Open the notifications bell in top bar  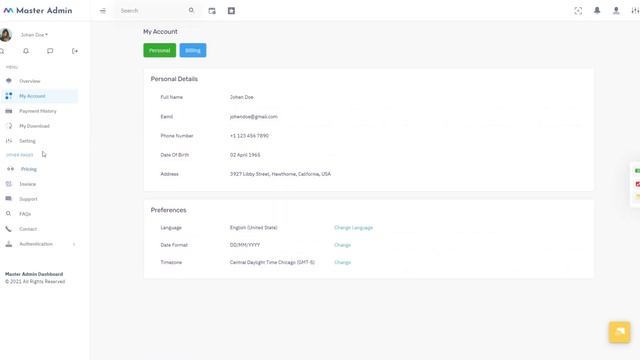click(x=597, y=11)
